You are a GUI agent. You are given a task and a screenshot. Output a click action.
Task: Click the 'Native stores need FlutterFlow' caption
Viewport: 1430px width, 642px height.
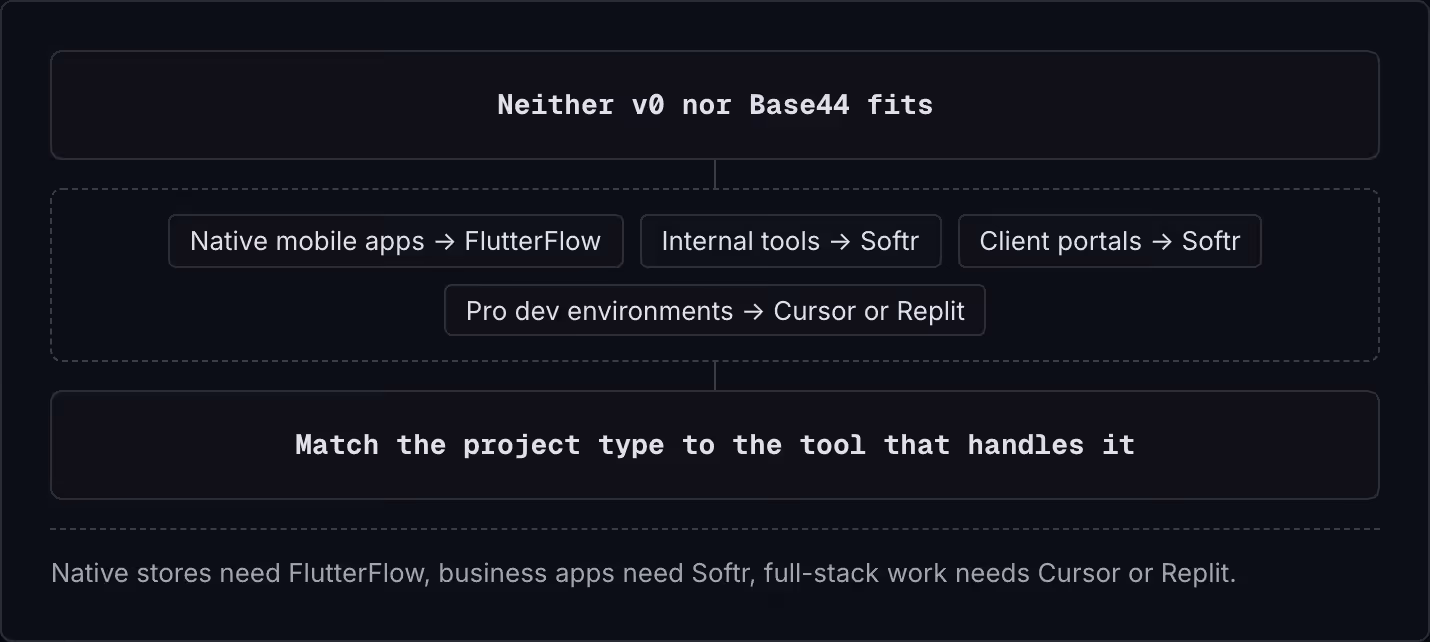point(644,574)
